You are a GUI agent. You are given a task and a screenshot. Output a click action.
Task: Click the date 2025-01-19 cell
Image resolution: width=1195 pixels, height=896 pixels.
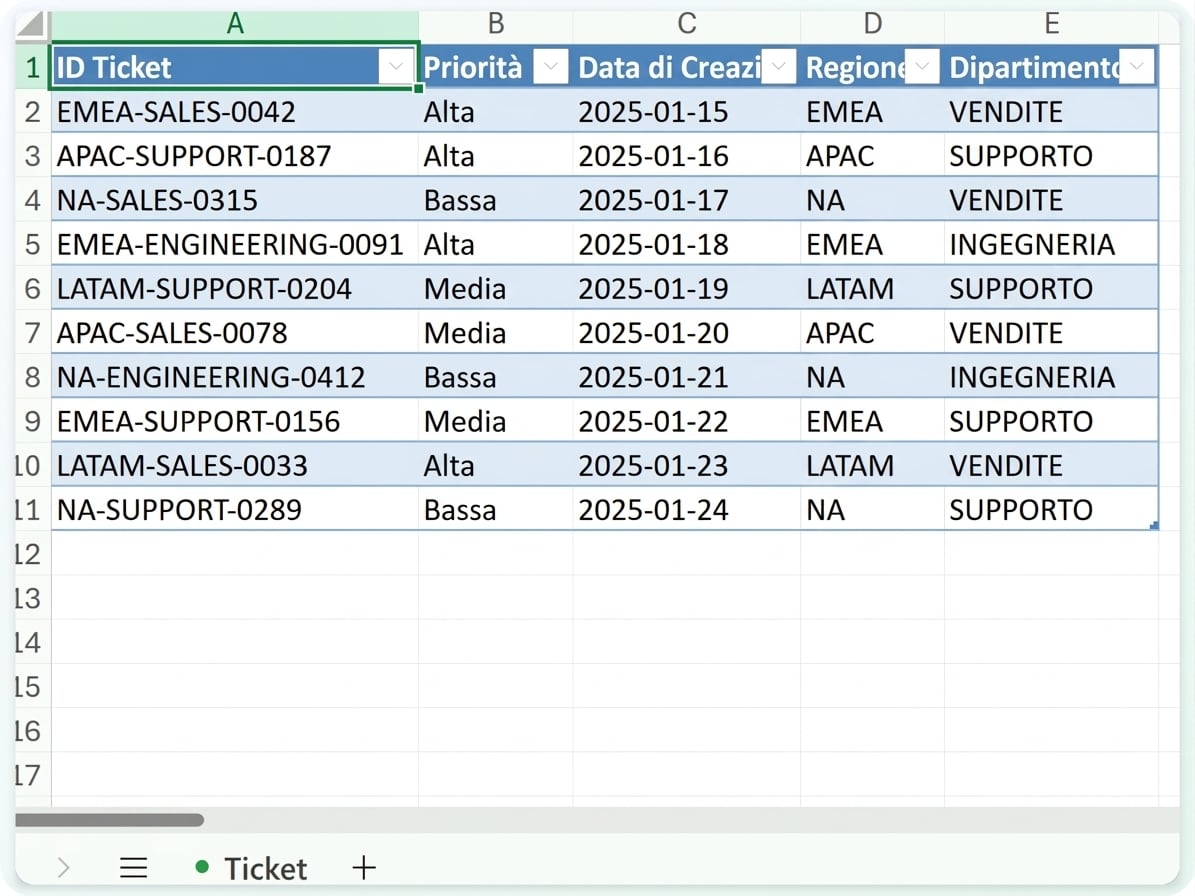click(x=686, y=289)
